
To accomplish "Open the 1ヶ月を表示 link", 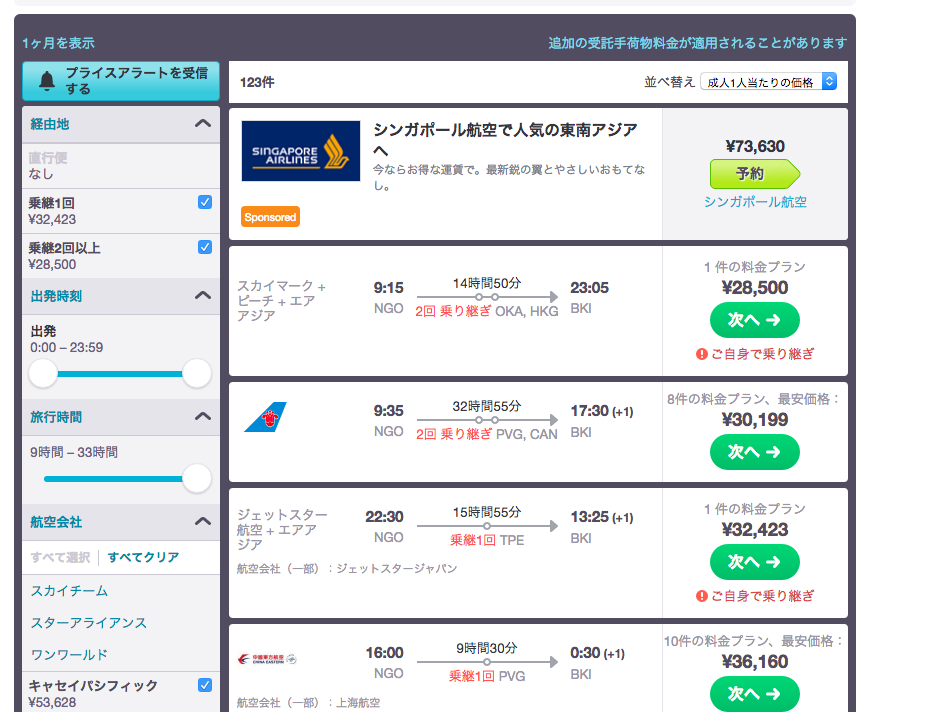I will 58,43.
